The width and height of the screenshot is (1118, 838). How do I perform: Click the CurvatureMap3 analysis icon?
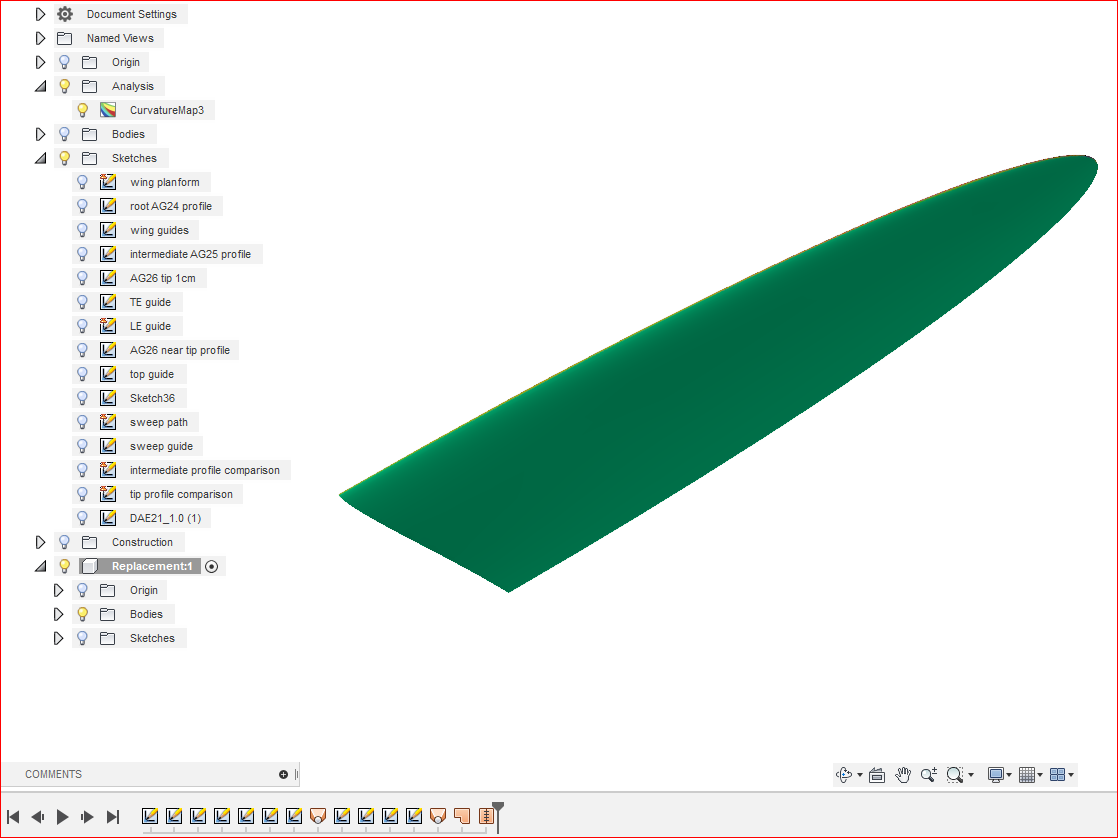coord(108,110)
